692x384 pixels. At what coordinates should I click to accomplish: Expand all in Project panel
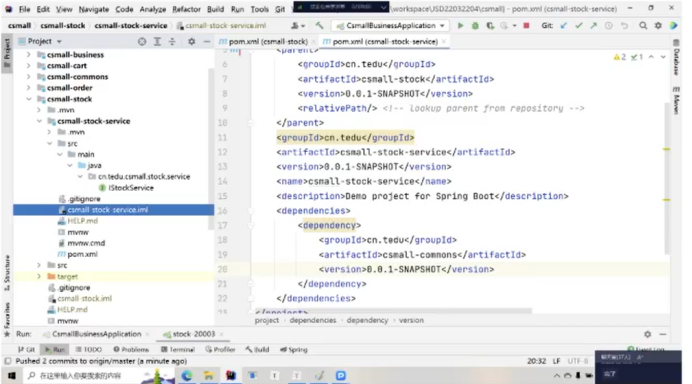157,41
